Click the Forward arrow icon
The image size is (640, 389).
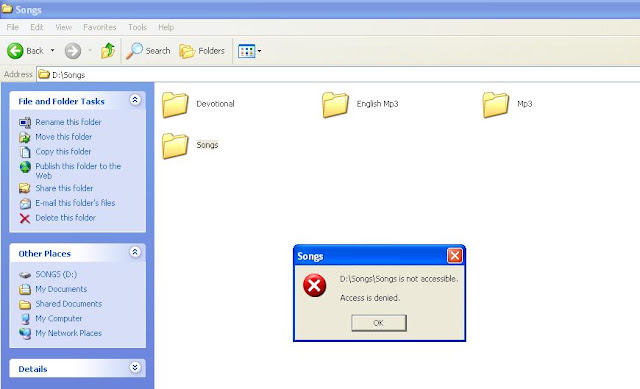tap(73, 51)
